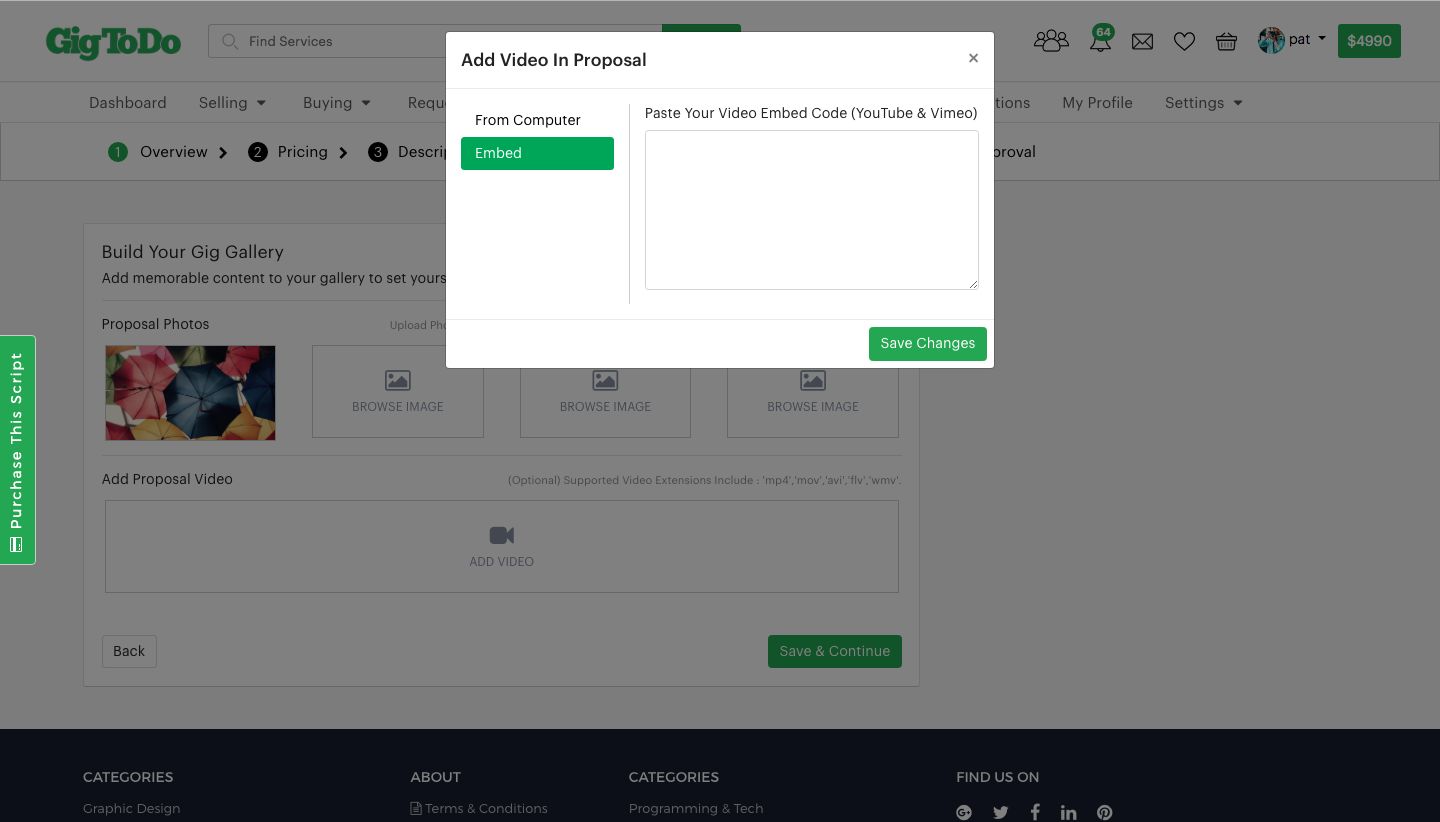
Task: Expand the Selling dropdown menu
Action: [233, 103]
